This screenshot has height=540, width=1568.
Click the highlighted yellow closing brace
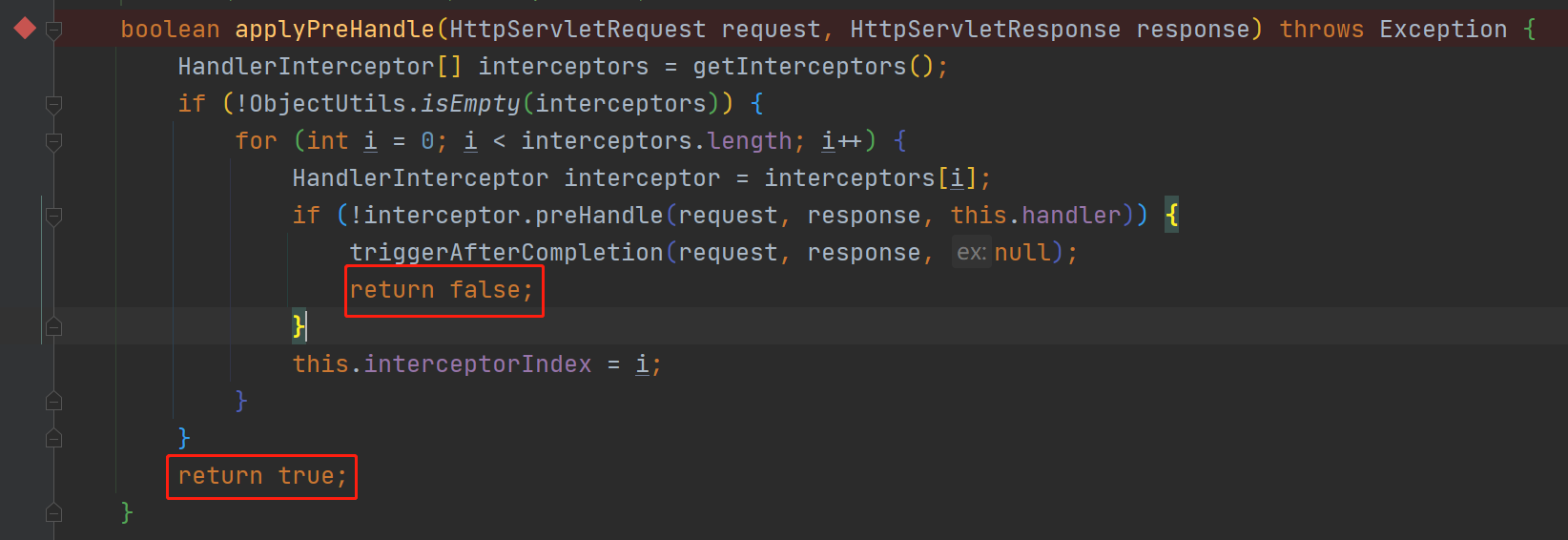point(299,326)
